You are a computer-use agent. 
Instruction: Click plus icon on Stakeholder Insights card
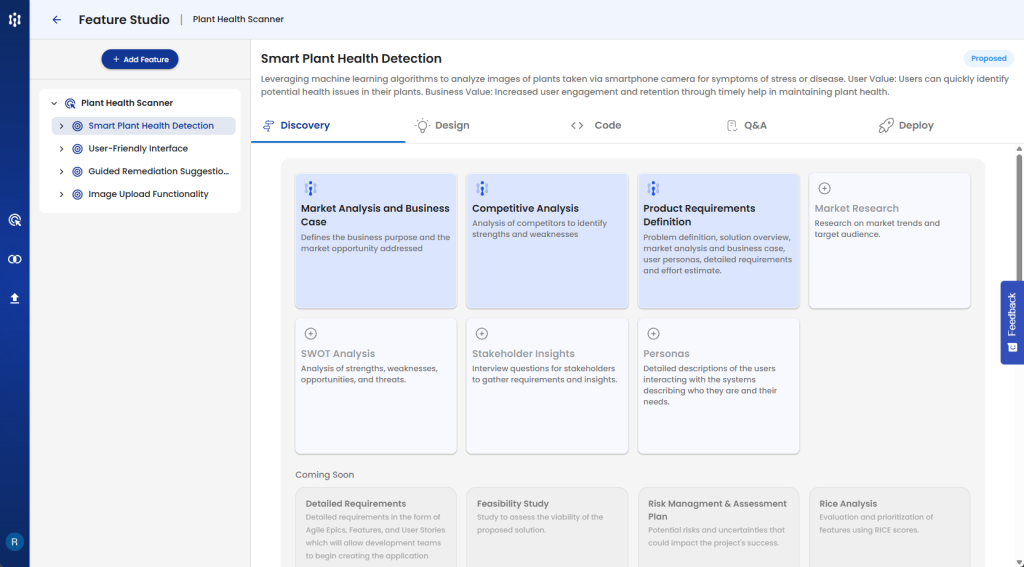tap(481, 333)
